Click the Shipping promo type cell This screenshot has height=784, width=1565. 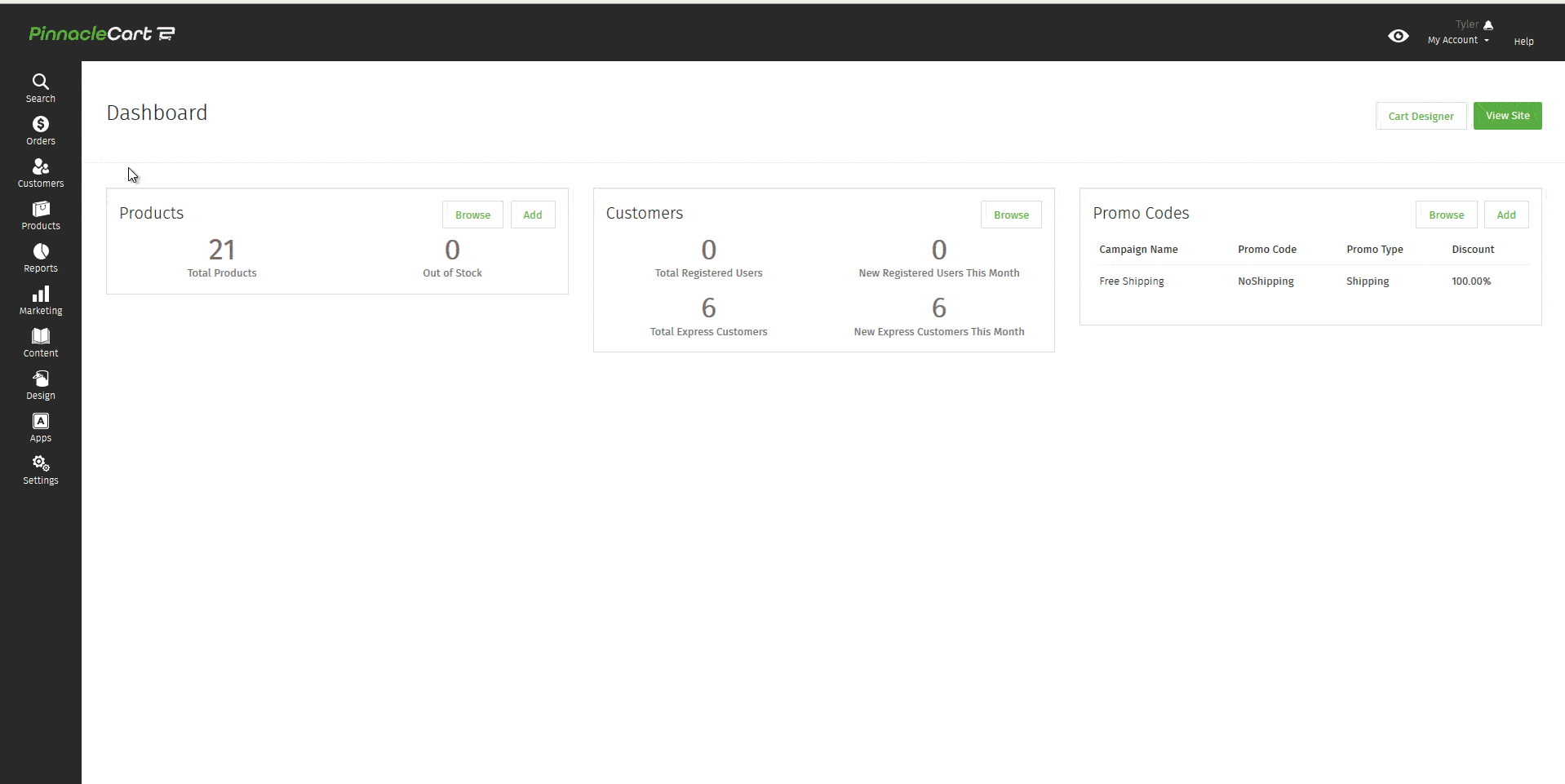pyautogui.click(x=1368, y=281)
